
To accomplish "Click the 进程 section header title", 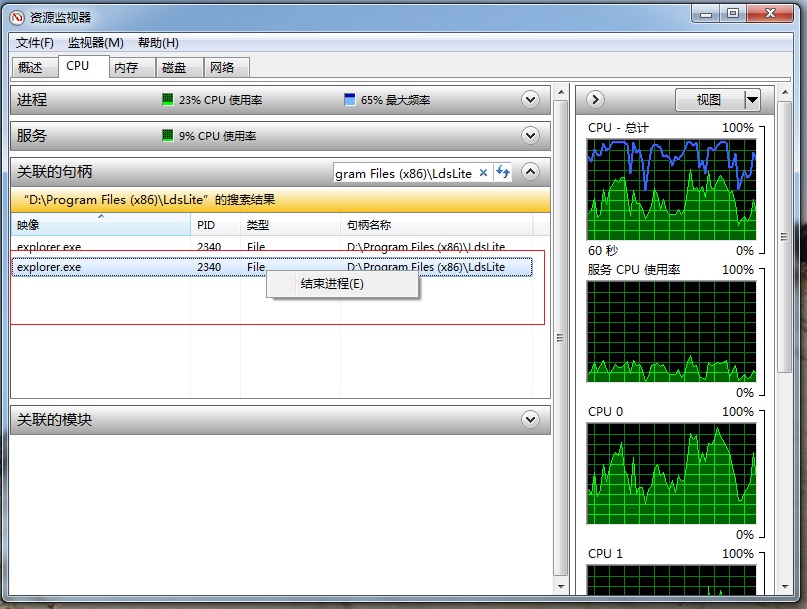I will pos(32,99).
